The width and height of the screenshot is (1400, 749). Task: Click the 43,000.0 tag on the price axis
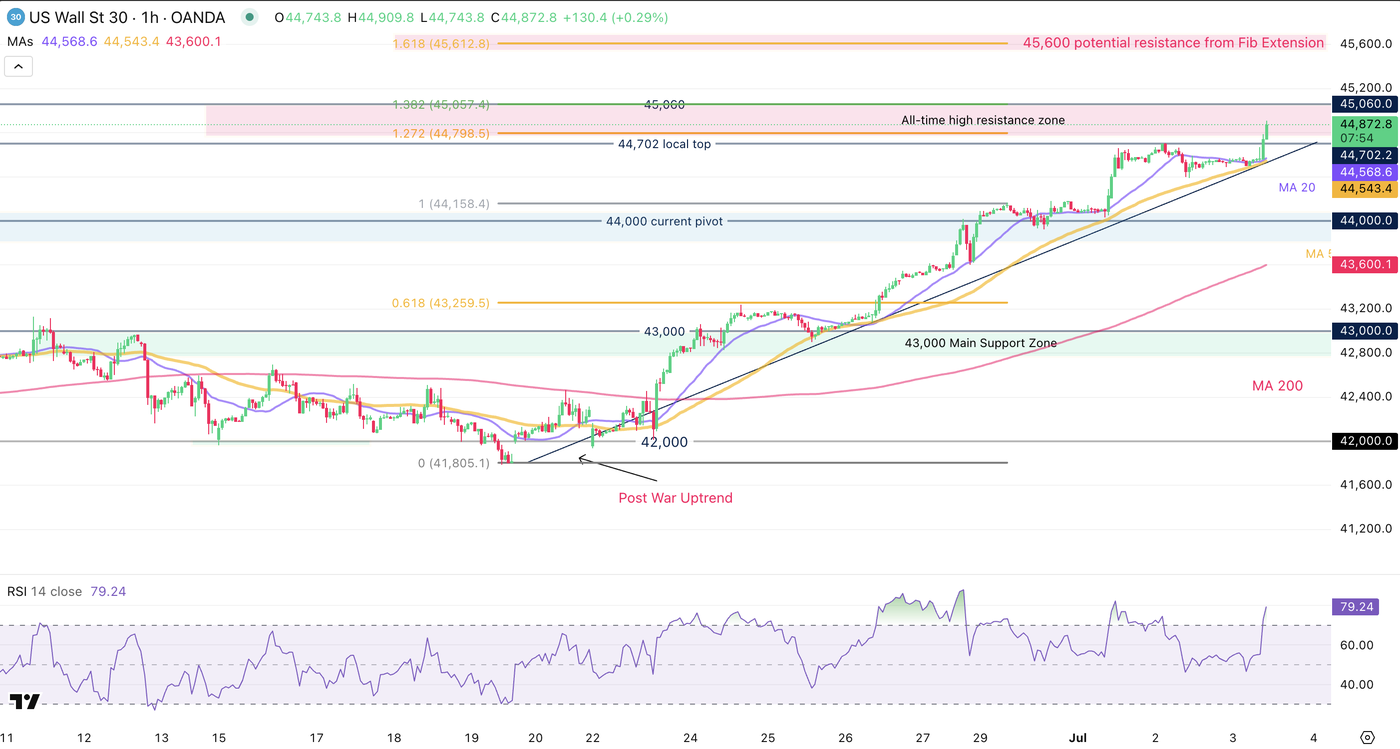pos(1366,330)
